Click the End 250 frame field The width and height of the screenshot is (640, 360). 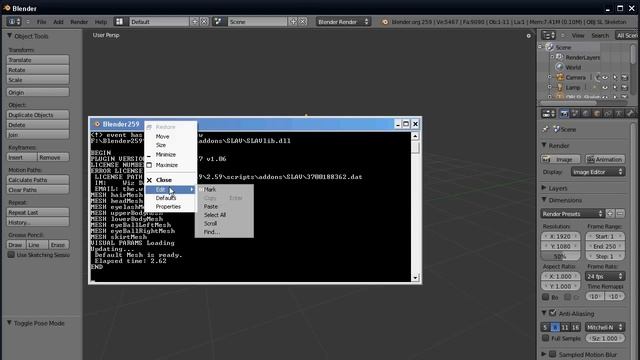pyautogui.click(x=604, y=247)
